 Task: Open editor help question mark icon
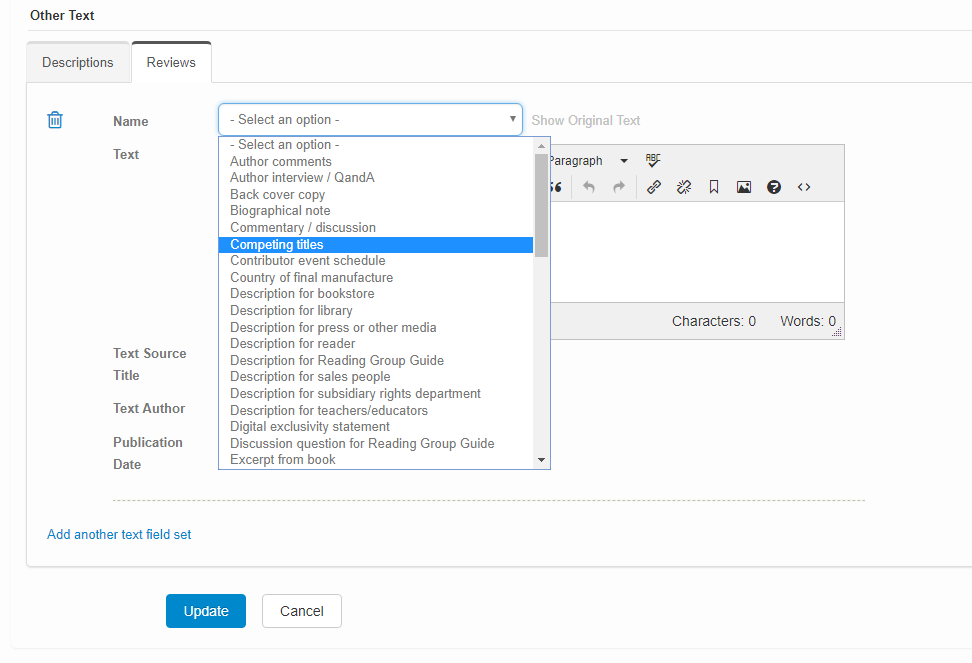point(774,187)
